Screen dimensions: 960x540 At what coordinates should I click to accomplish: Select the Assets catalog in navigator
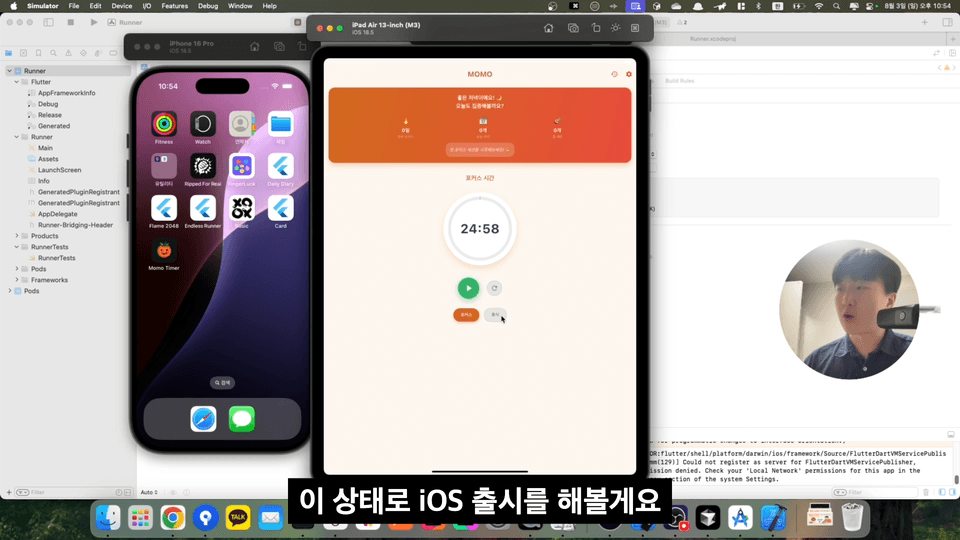(48, 159)
